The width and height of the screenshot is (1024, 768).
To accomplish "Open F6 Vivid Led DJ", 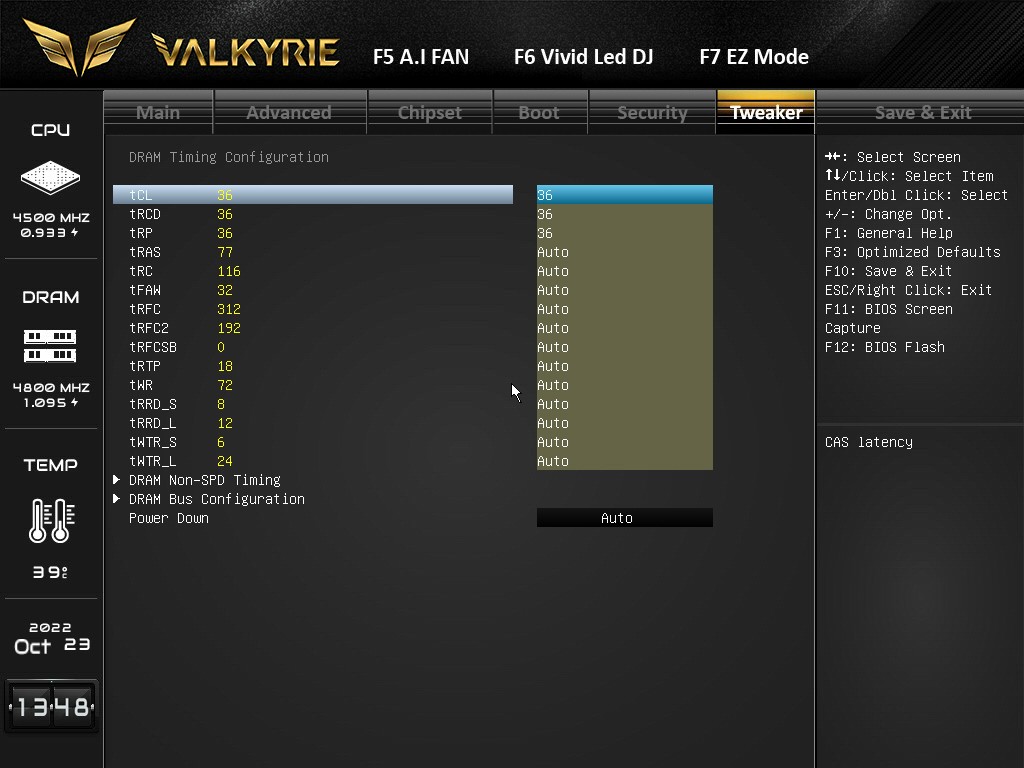I will click(583, 57).
